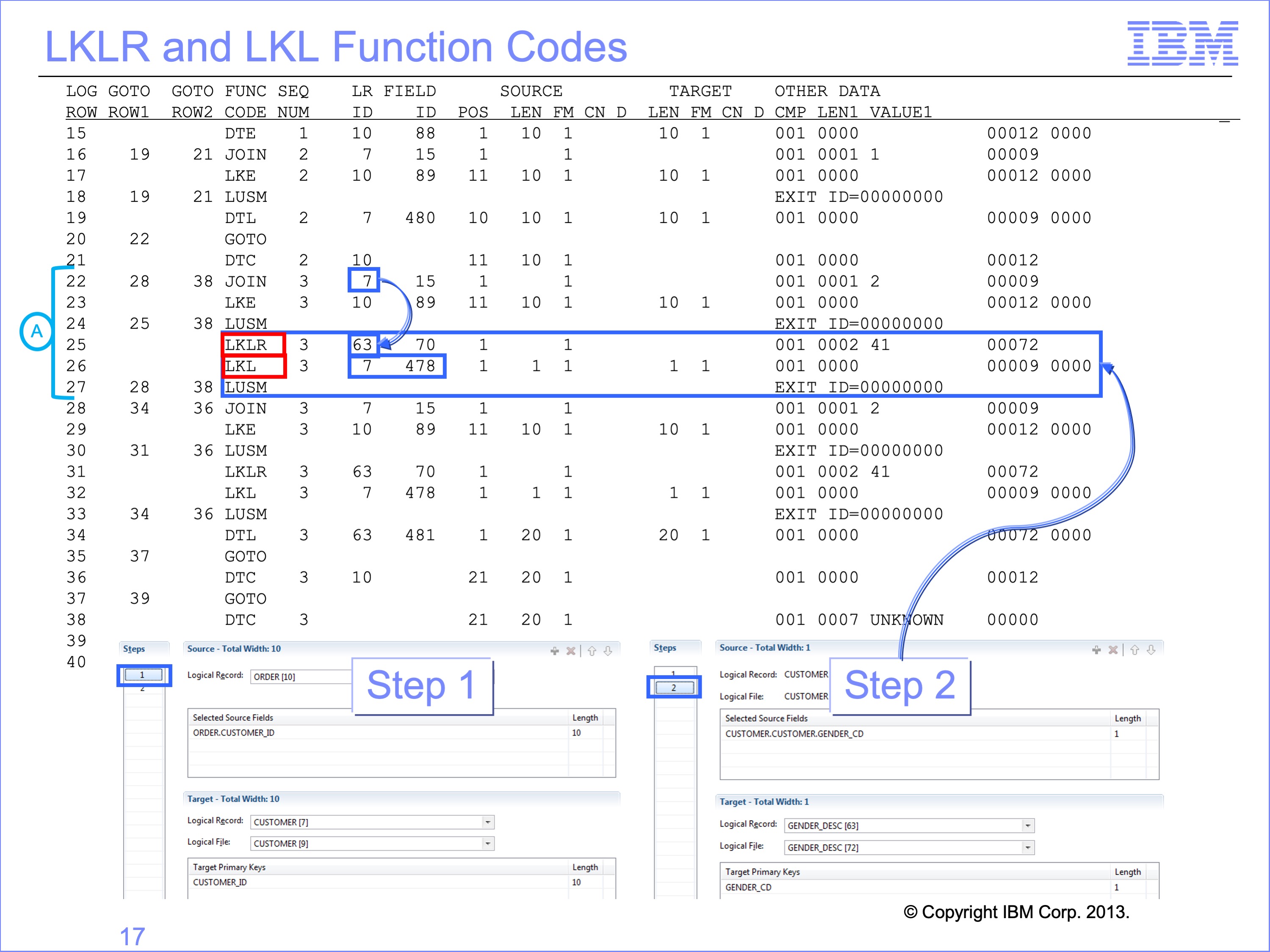1270x952 pixels.
Task: Click the LKLR and LKL Function Codes title
Action: [x=336, y=47]
